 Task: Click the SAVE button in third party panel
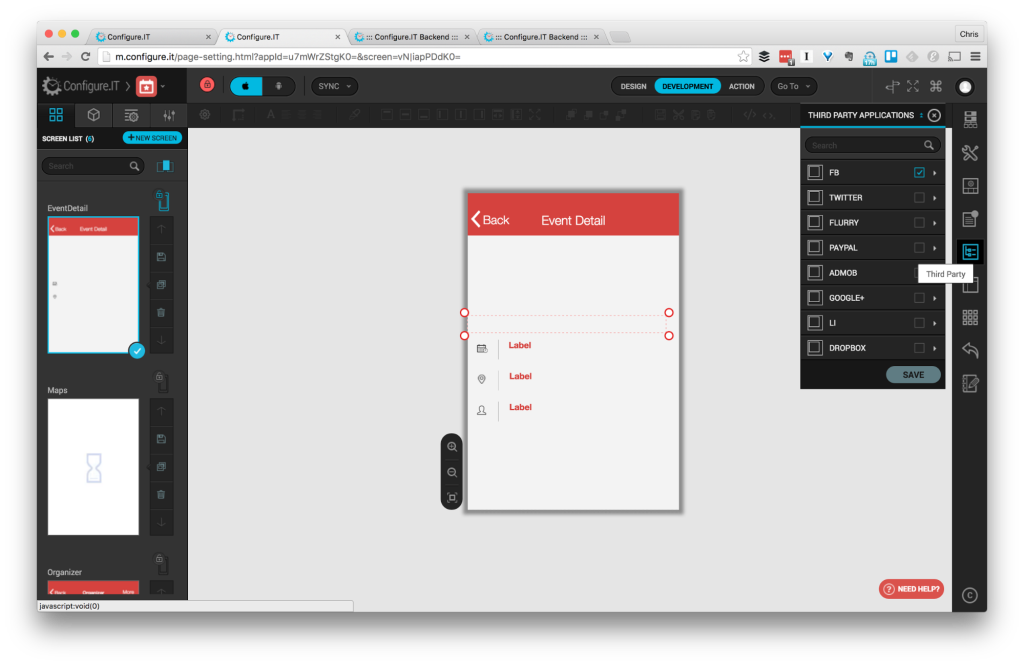(x=913, y=375)
